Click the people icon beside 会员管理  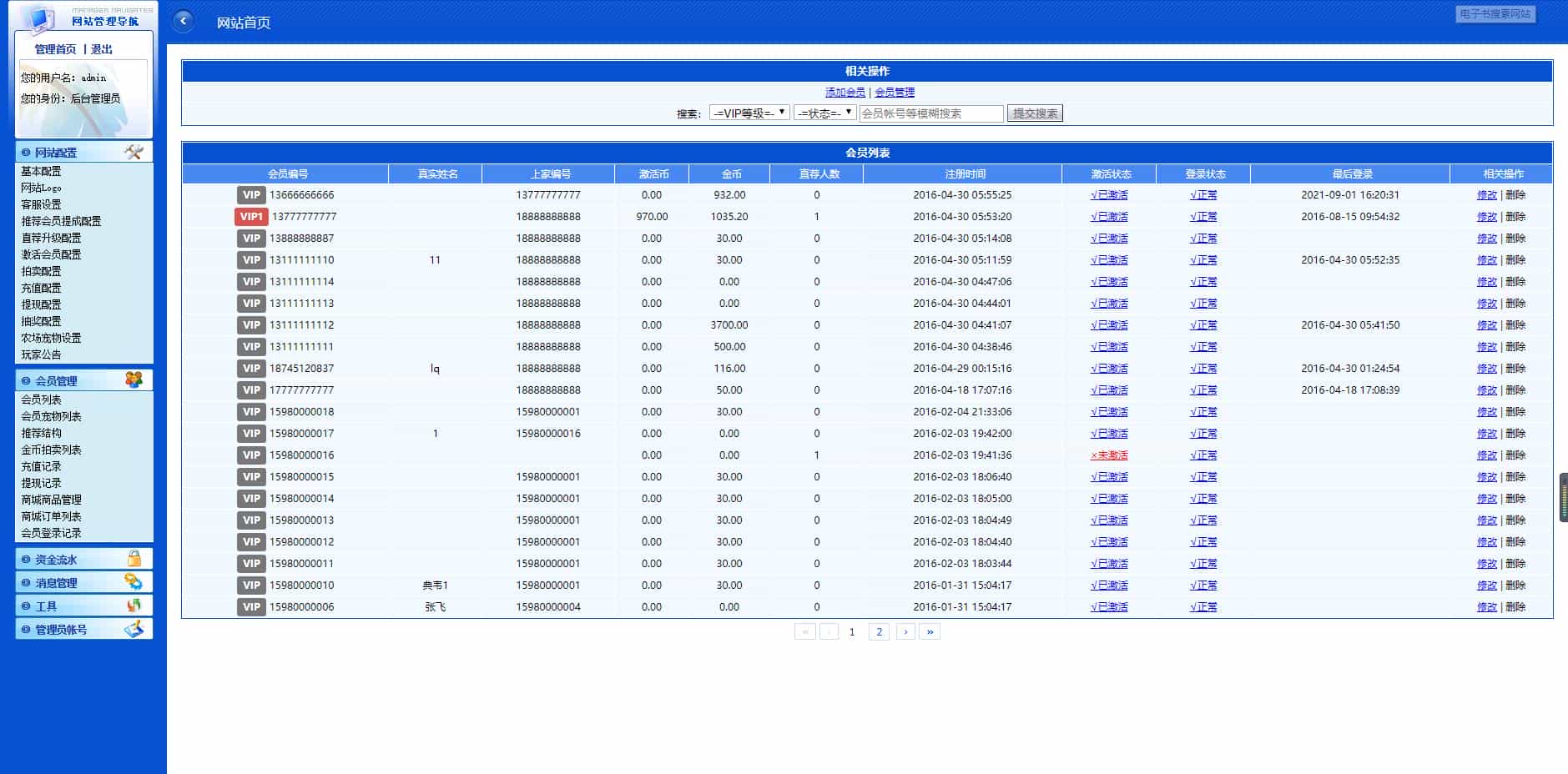pos(134,380)
